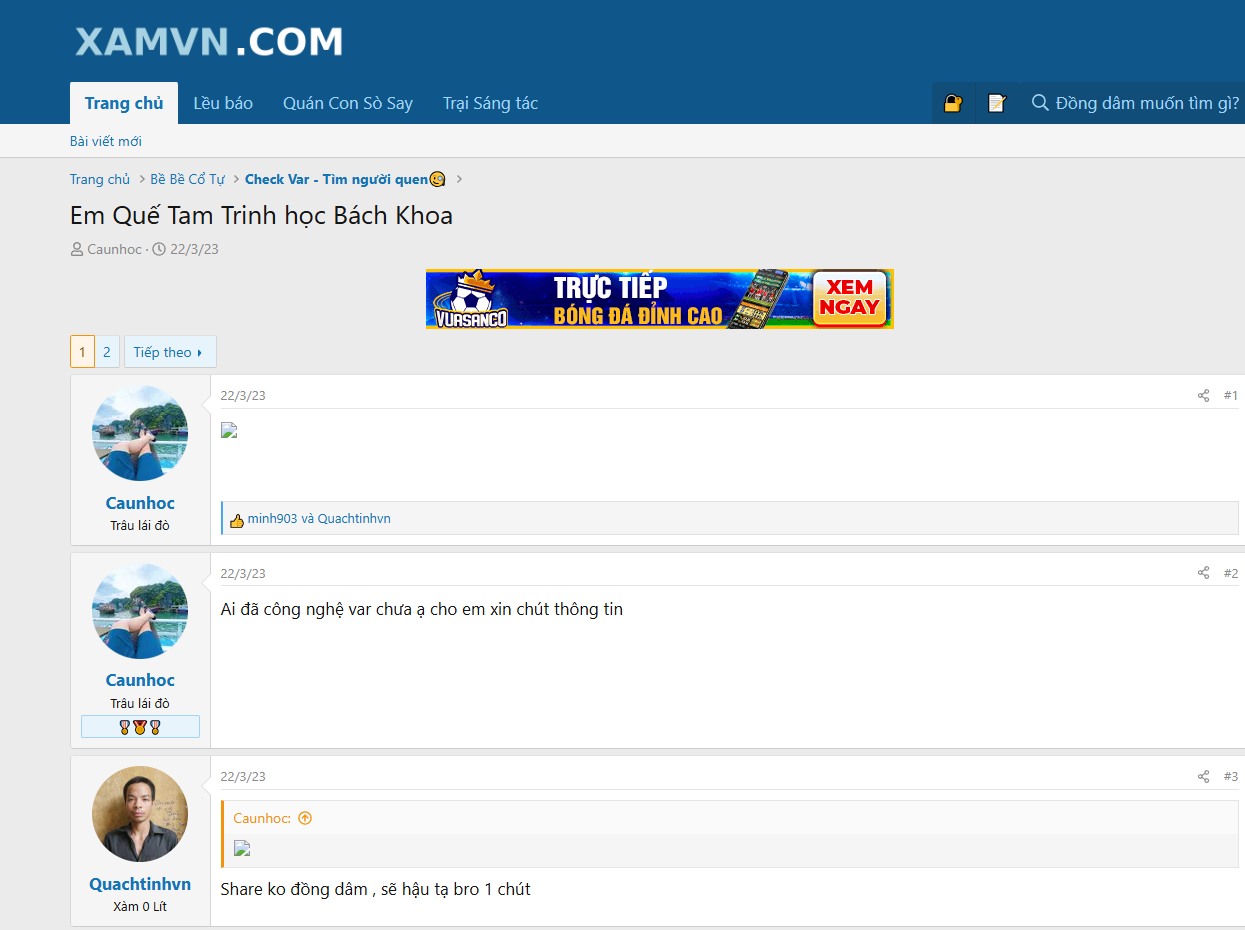The image size is (1245, 930).
Task: Open Quachtinhvn username link in post #3
Action: pos(140,884)
